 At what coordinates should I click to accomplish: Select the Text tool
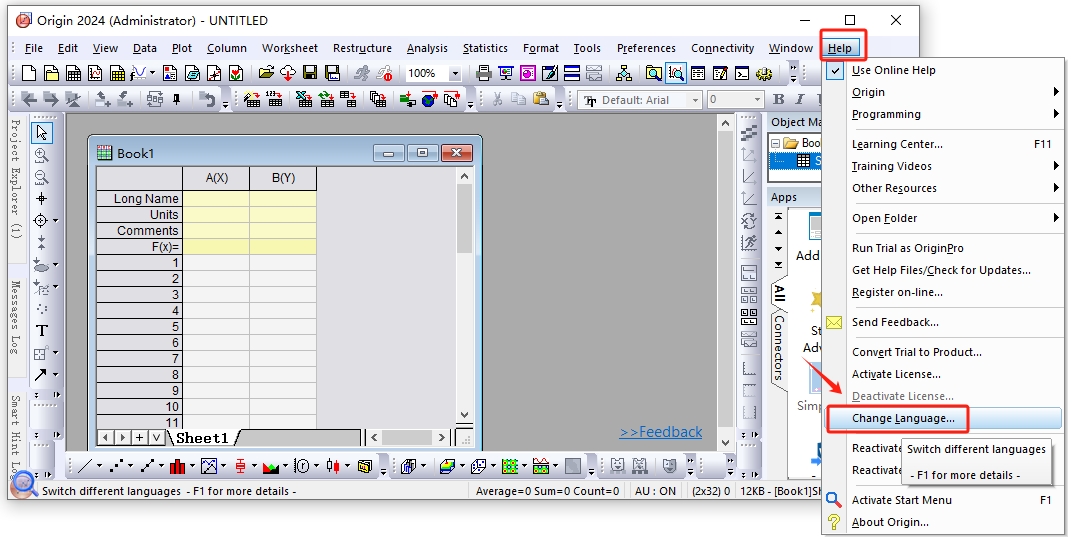point(42,331)
